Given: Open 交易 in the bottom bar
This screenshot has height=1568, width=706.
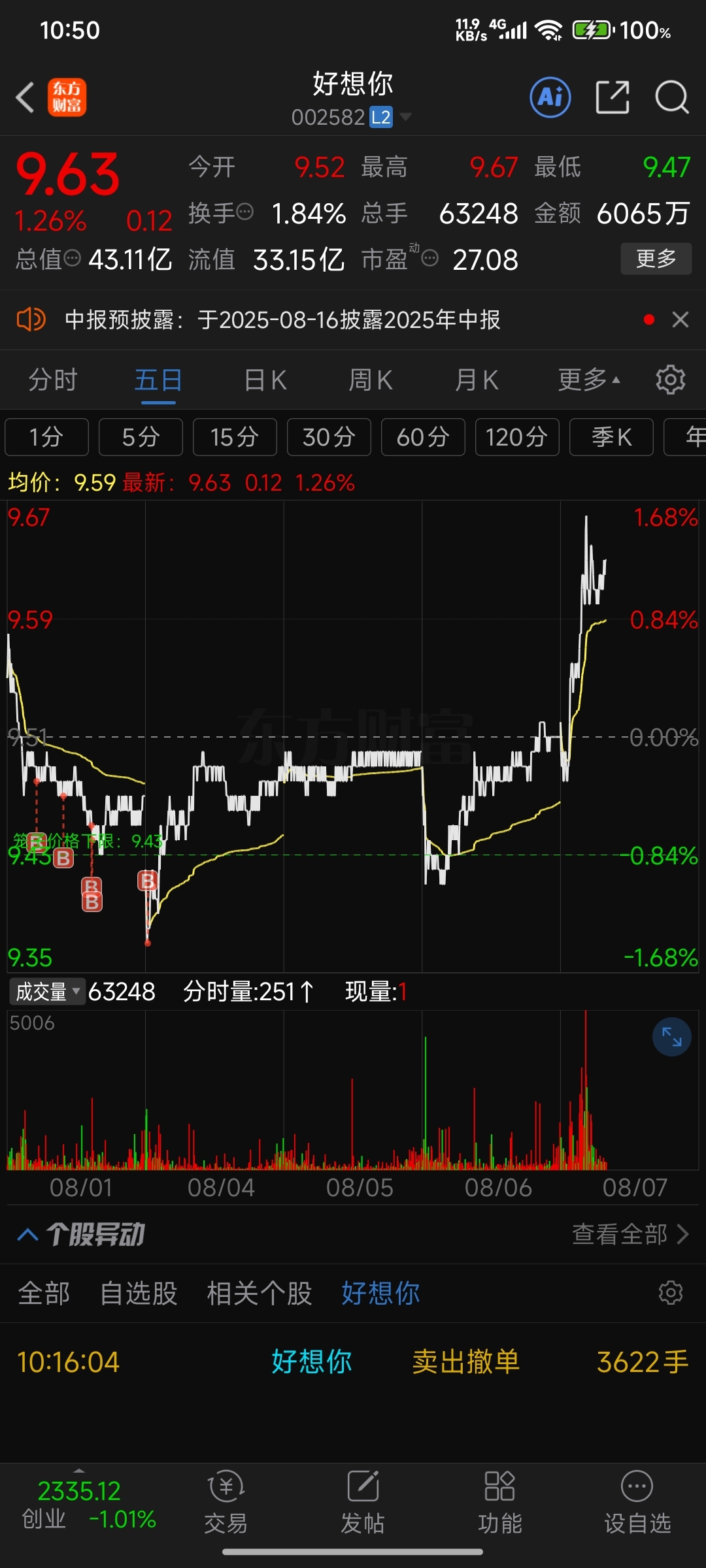Looking at the screenshot, I should click(226, 1503).
